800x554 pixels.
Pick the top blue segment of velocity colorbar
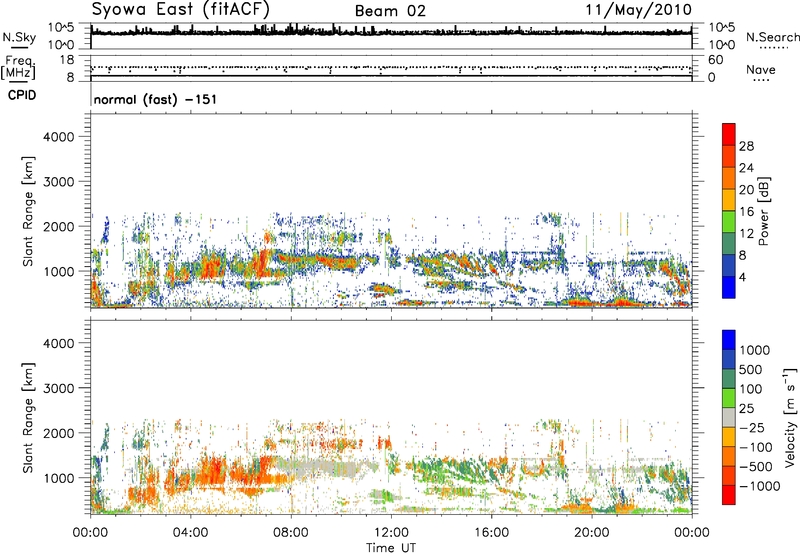[729, 340]
